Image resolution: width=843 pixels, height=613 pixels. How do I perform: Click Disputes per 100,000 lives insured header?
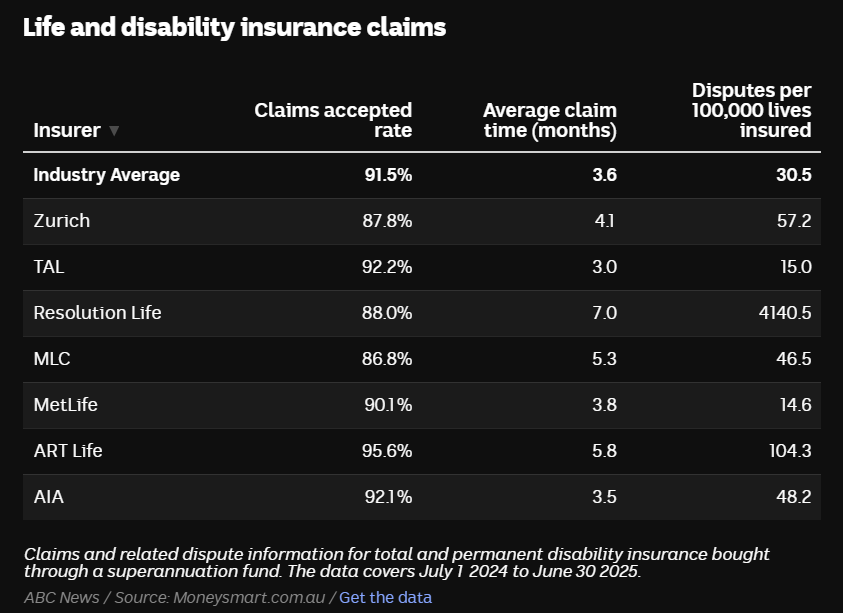tap(751, 110)
